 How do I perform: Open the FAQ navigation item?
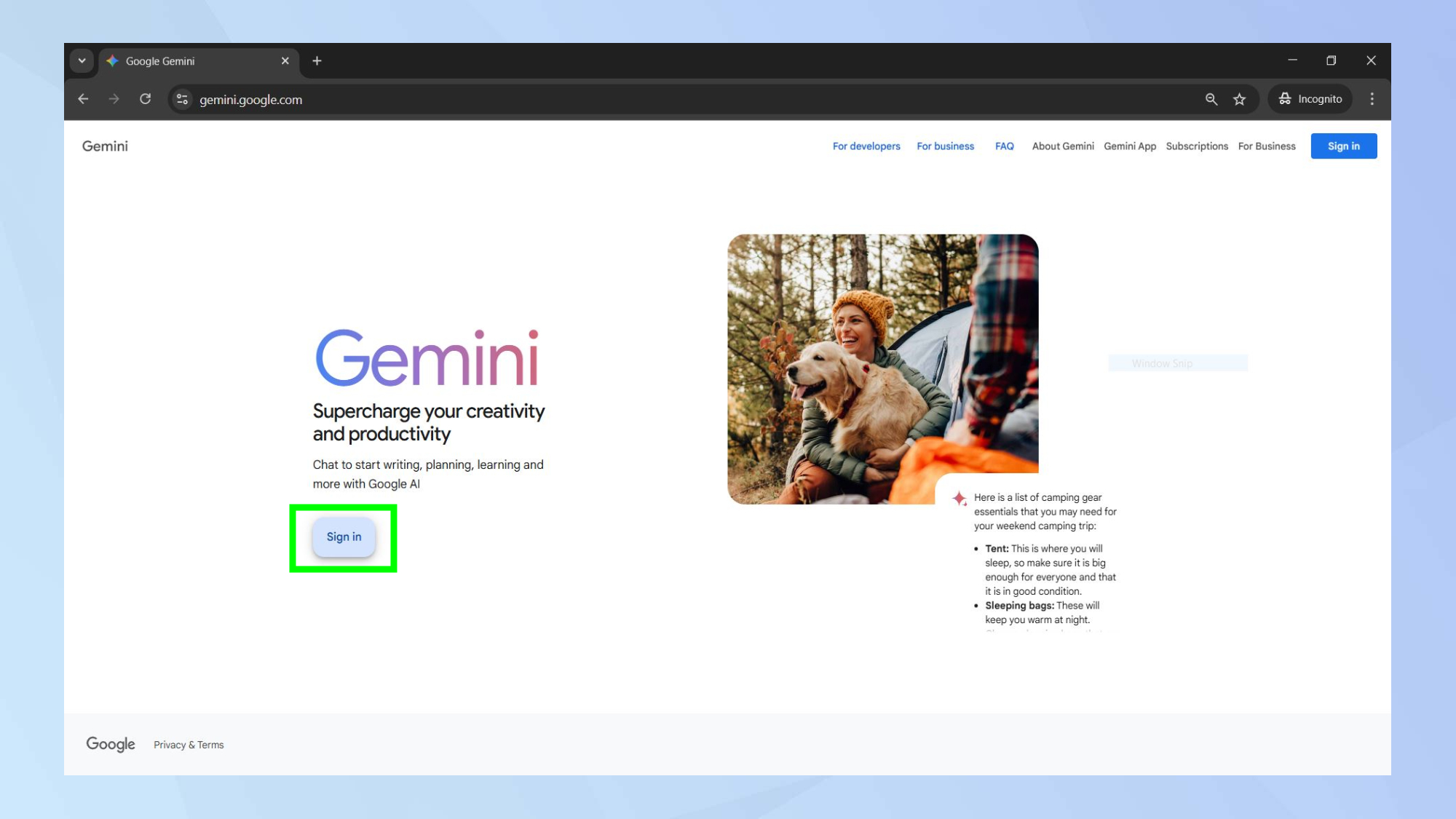click(x=1004, y=146)
